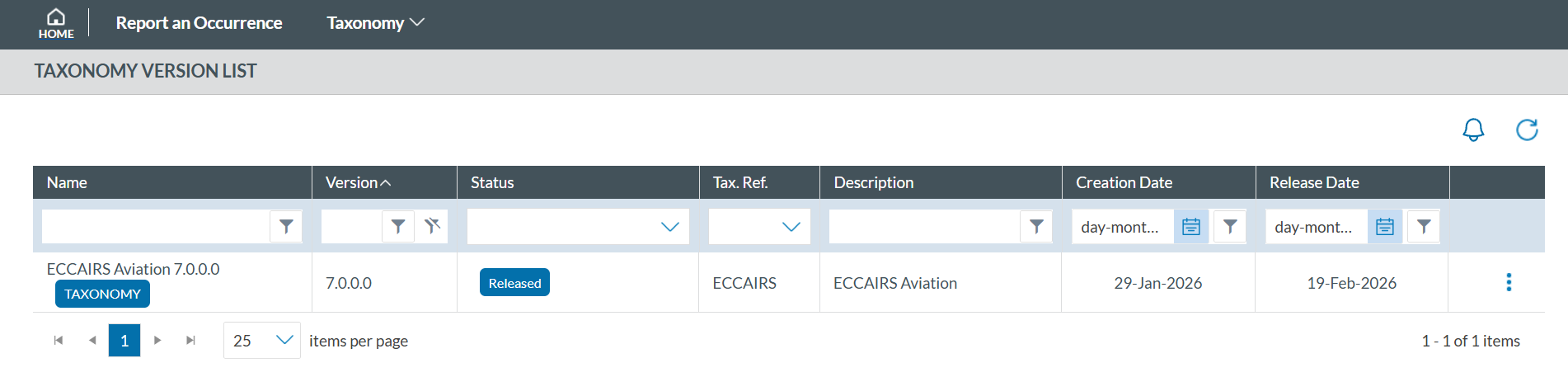1568x377 pixels.
Task: Click the Description filter funnel icon
Action: [x=1036, y=226]
